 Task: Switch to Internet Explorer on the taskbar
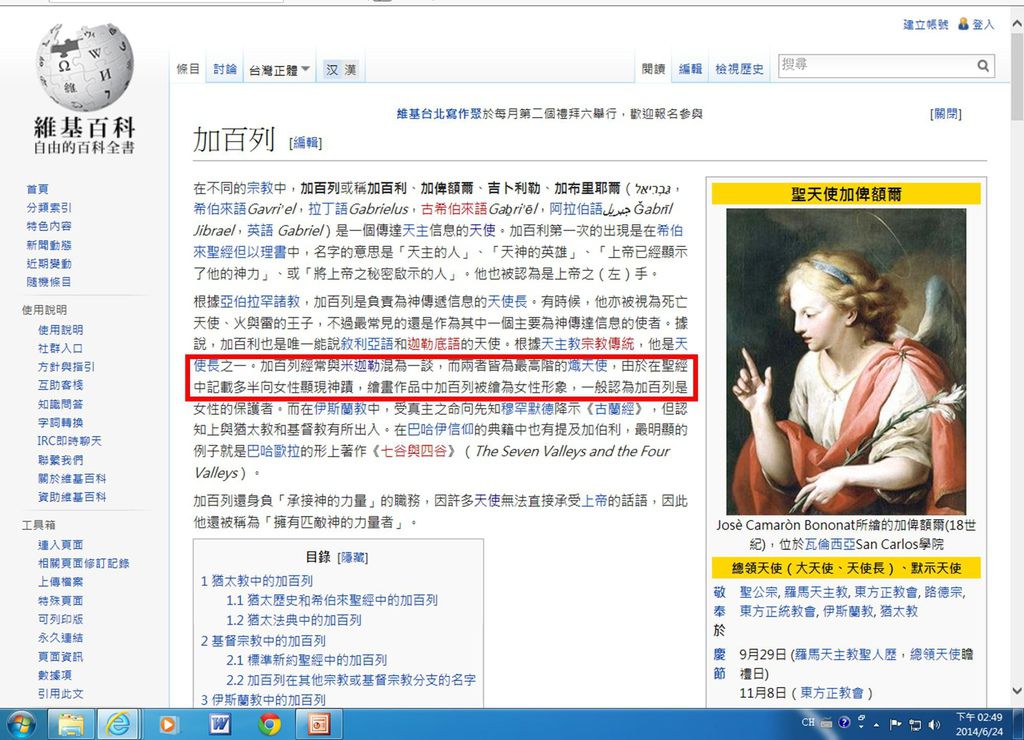coord(118,724)
